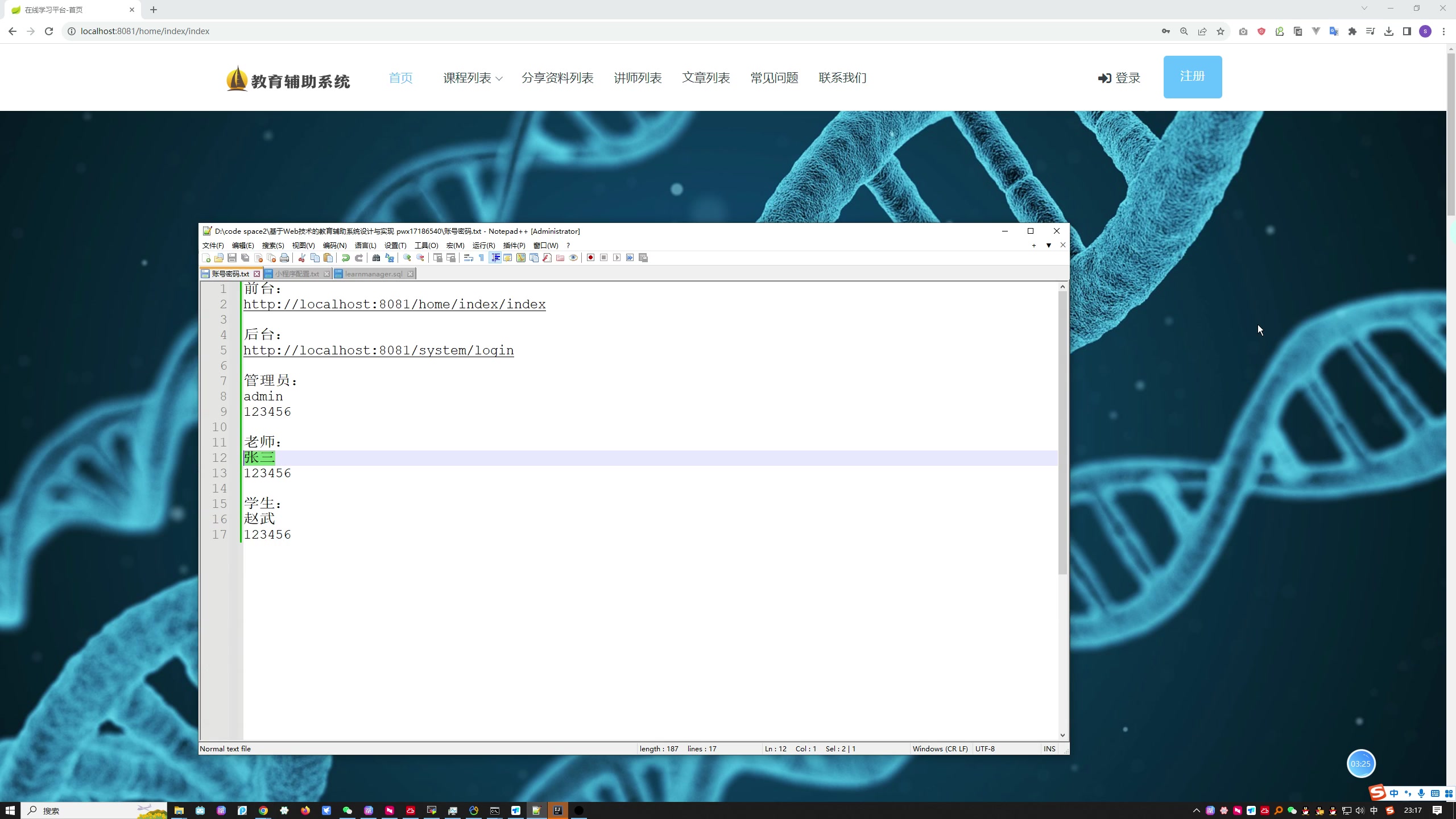Open the 插件(P) menu
The width and height of the screenshot is (1456, 819).
coord(514,246)
